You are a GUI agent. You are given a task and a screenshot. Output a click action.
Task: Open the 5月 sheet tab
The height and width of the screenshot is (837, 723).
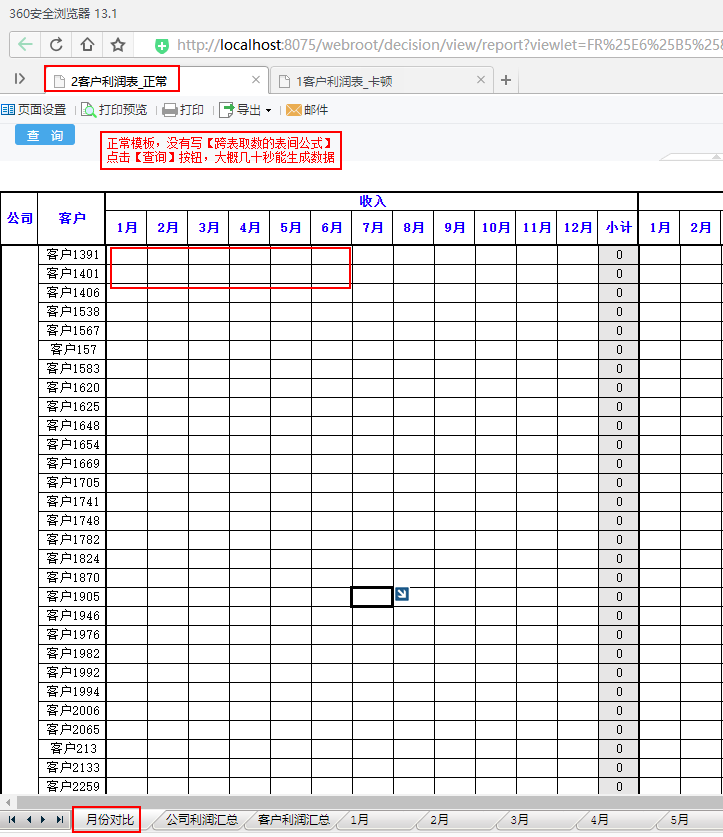pos(680,820)
